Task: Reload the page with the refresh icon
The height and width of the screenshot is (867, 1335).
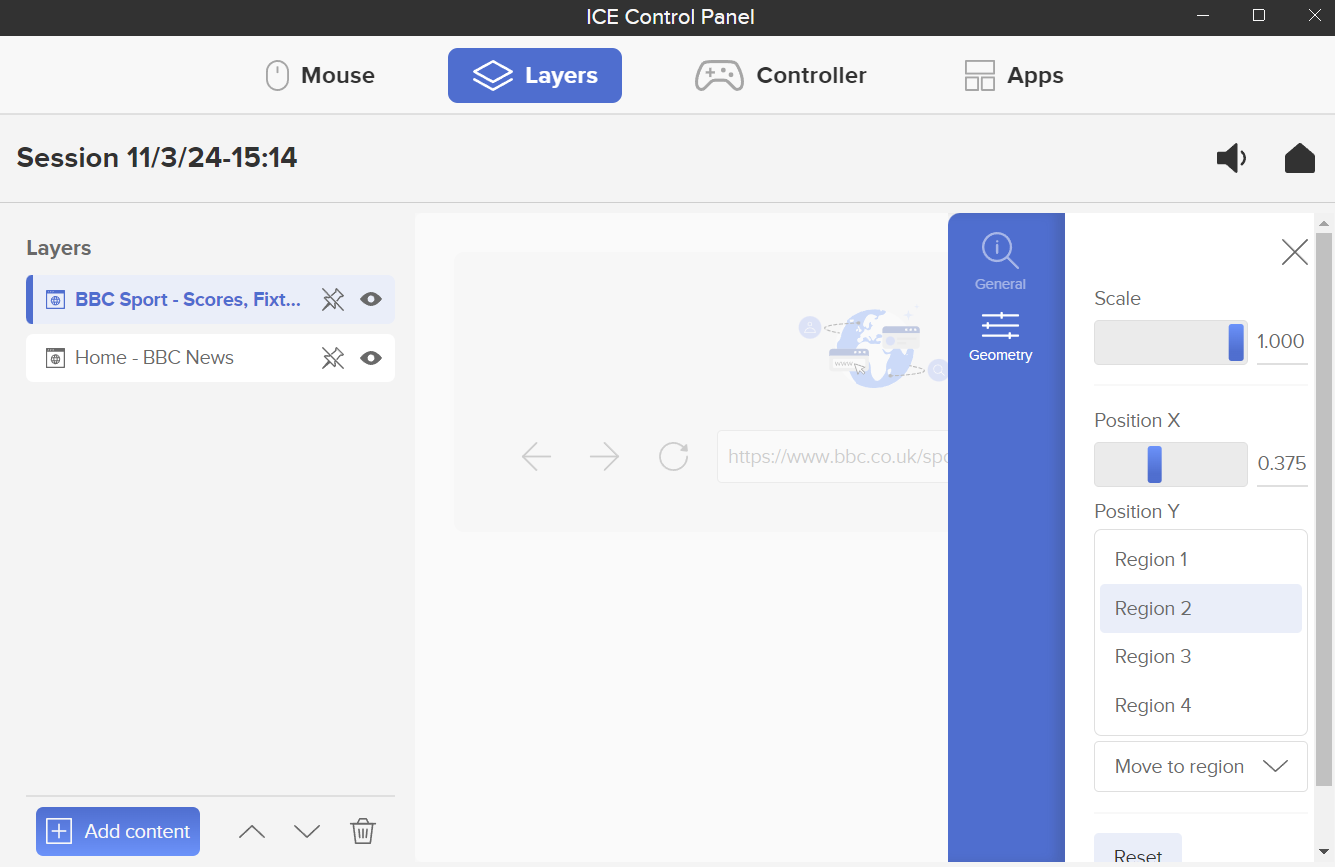Action: pos(673,456)
